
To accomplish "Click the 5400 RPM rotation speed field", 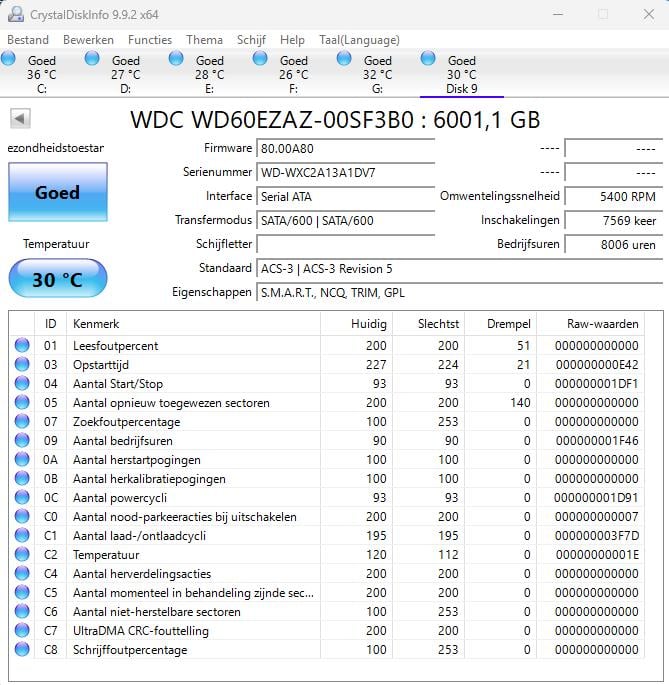I will pyautogui.click(x=614, y=197).
